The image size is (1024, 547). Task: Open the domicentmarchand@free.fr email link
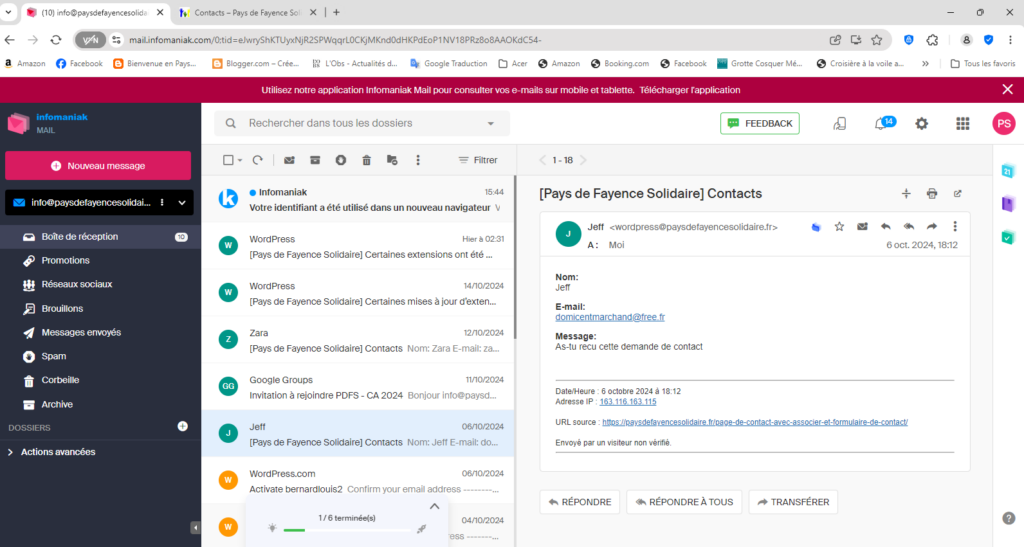click(x=610, y=317)
